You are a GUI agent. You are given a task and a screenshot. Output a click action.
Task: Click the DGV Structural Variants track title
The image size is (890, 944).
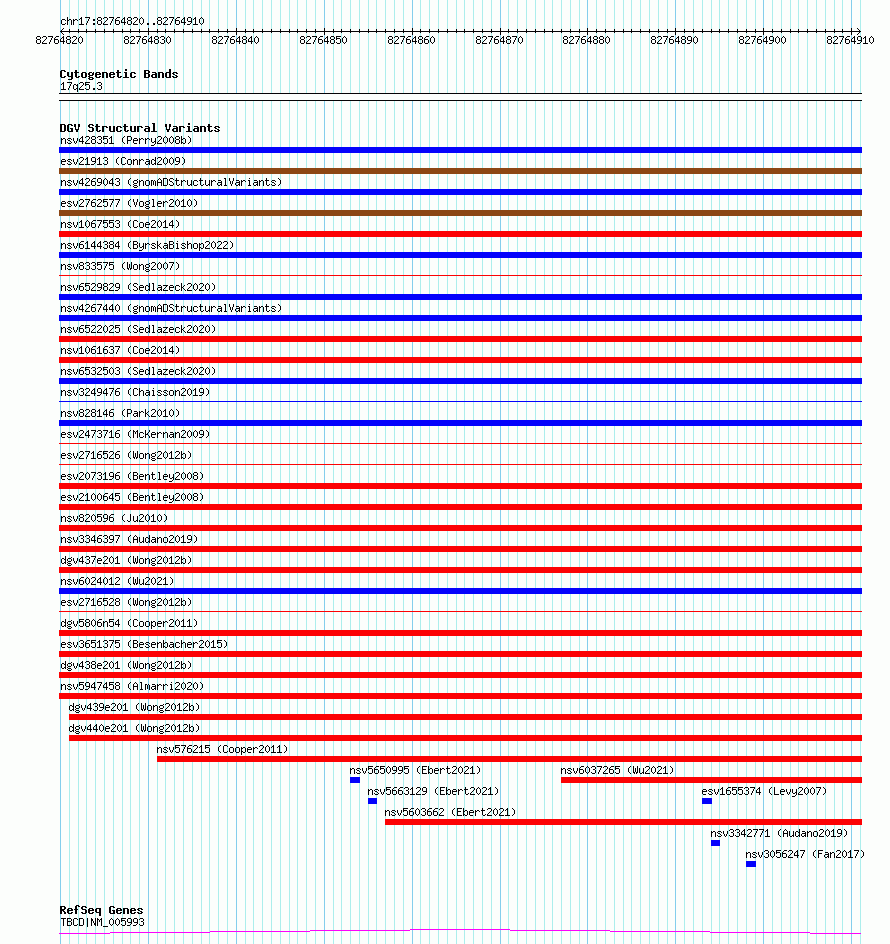coord(140,128)
